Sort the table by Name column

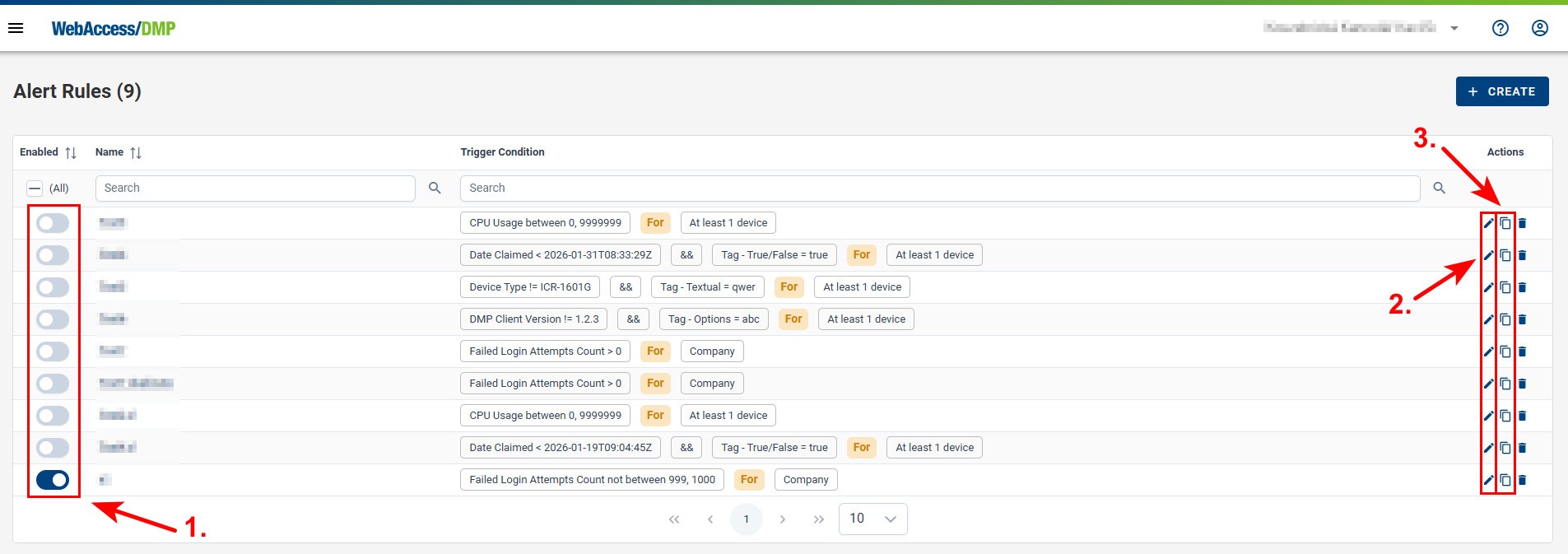(x=136, y=152)
